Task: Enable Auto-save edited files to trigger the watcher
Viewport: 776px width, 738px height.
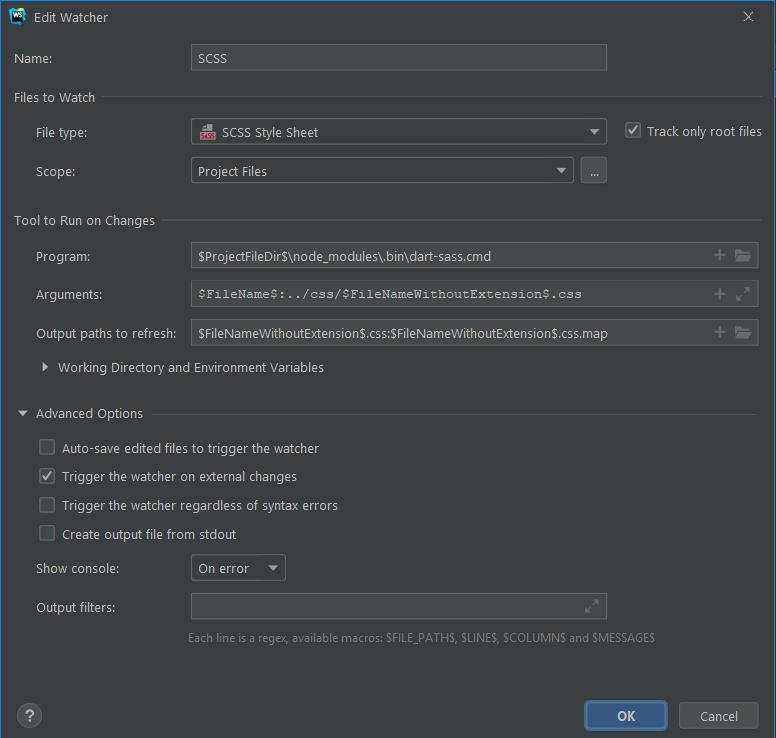Action: point(47,448)
